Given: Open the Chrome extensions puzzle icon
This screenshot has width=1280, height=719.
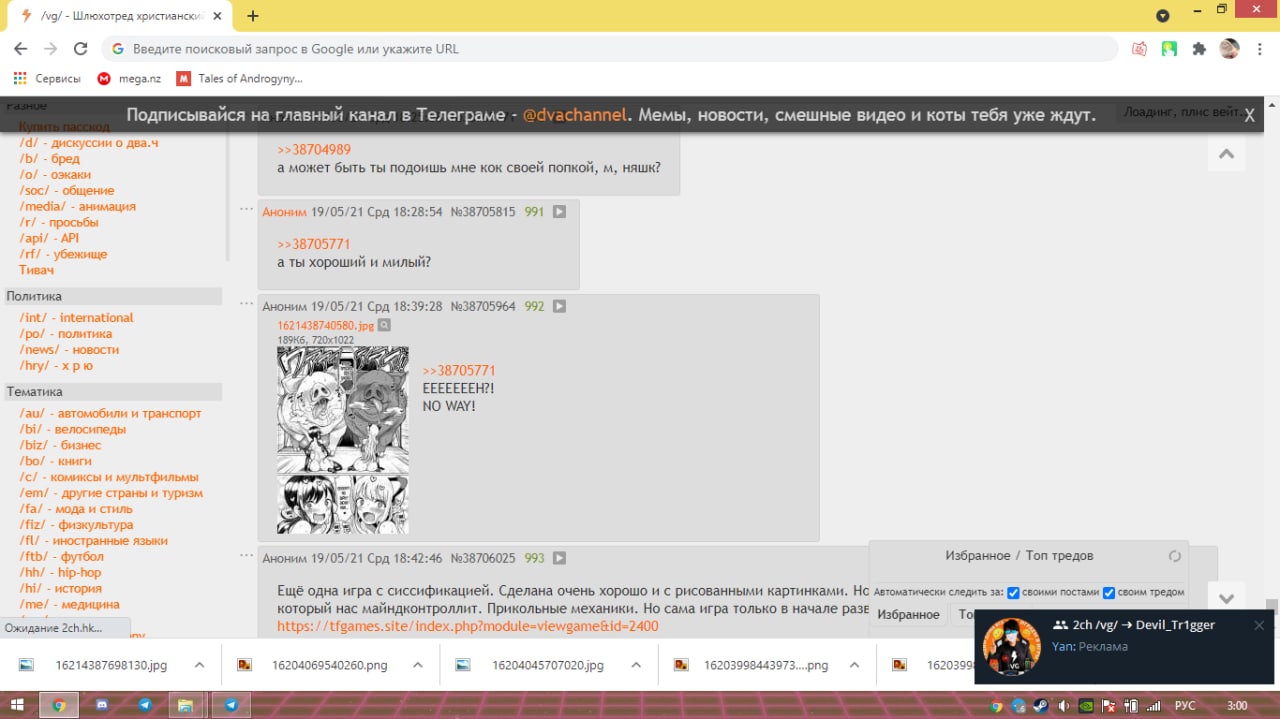Looking at the screenshot, I should (x=1199, y=48).
